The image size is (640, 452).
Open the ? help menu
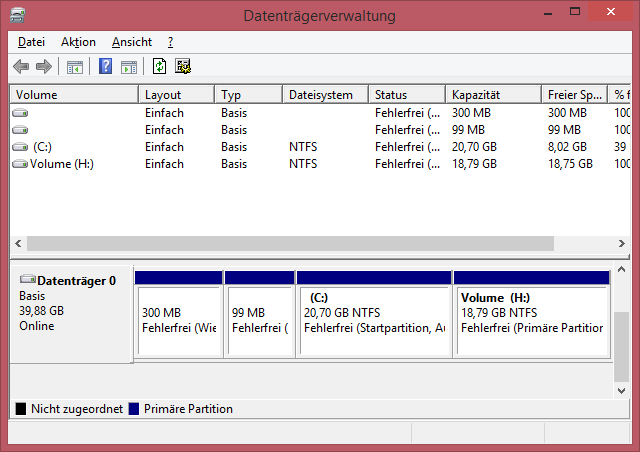(x=170, y=42)
